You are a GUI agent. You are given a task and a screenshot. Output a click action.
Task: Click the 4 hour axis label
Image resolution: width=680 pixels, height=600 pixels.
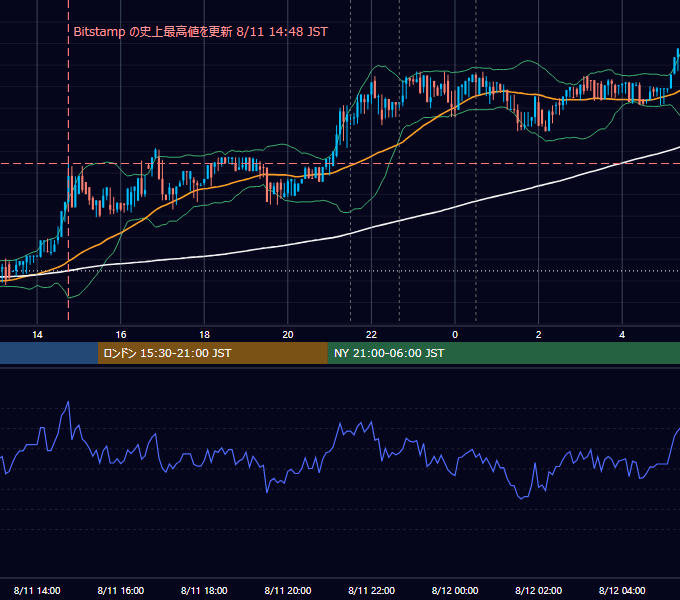pos(622,335)
